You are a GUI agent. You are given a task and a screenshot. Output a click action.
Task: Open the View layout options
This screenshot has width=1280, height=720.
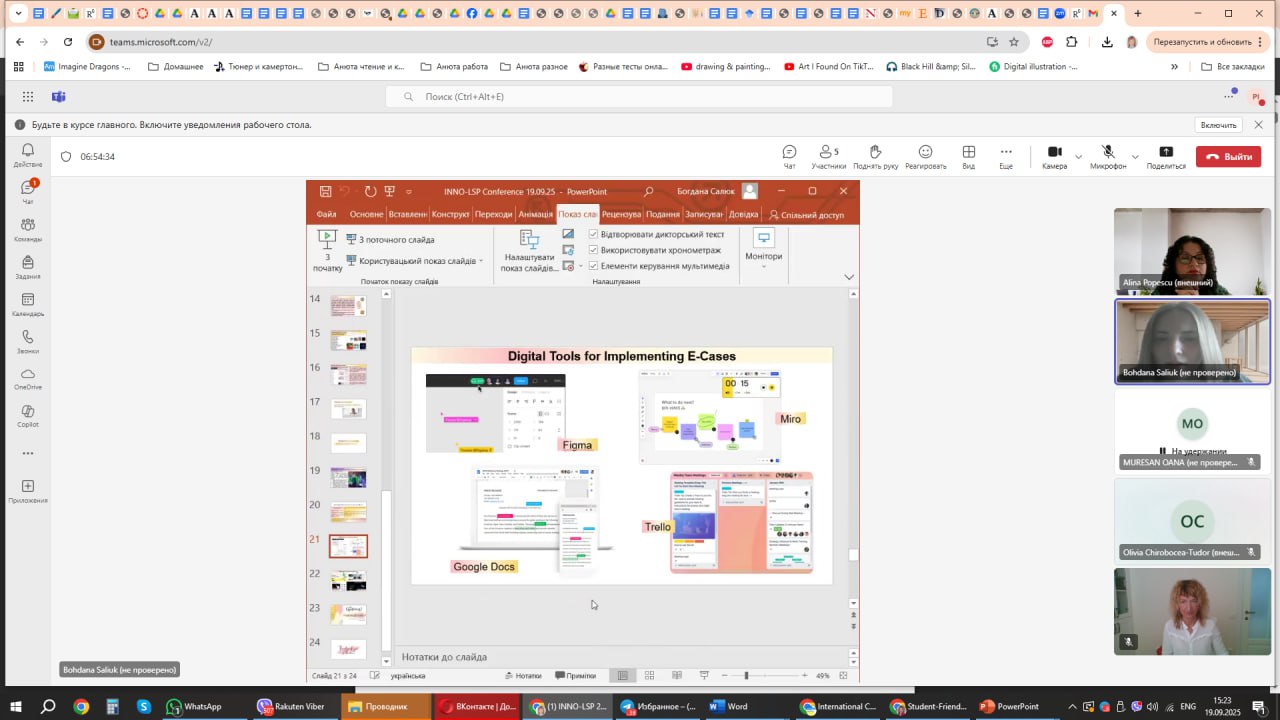pyautogui.click(x=968, y=156)
